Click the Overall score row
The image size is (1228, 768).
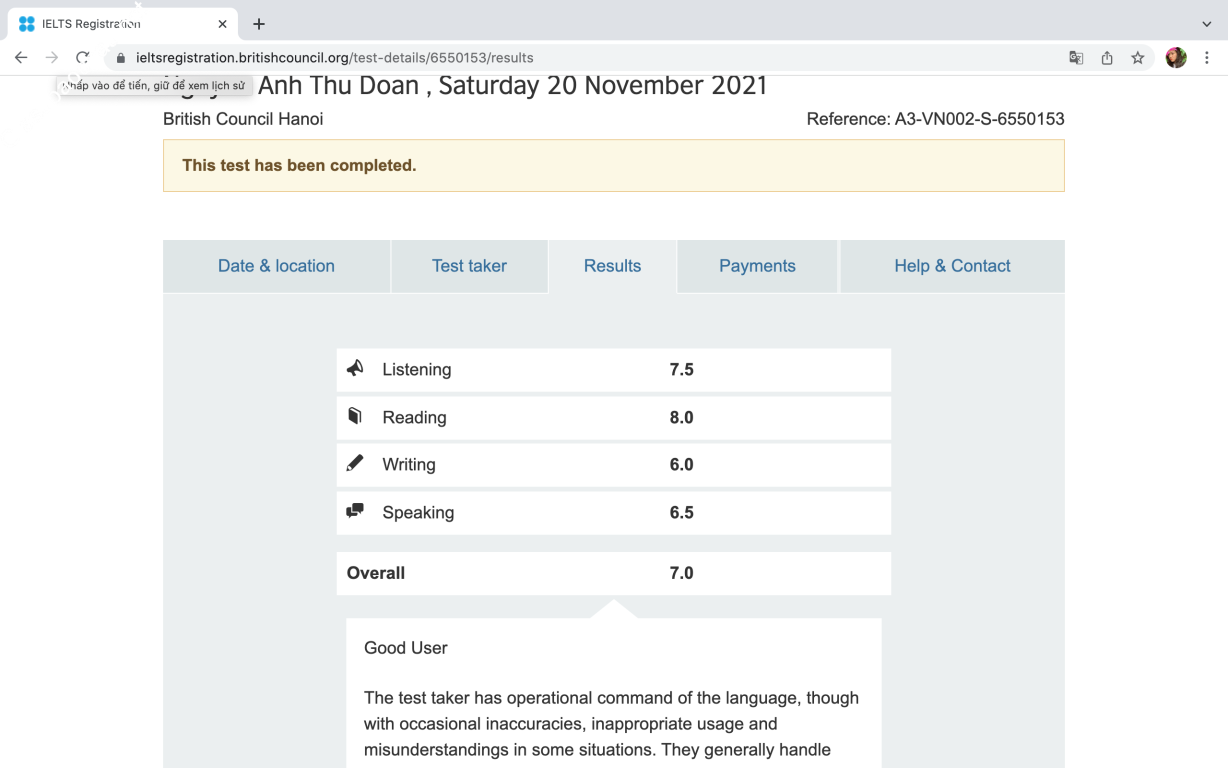pos(613,573)
